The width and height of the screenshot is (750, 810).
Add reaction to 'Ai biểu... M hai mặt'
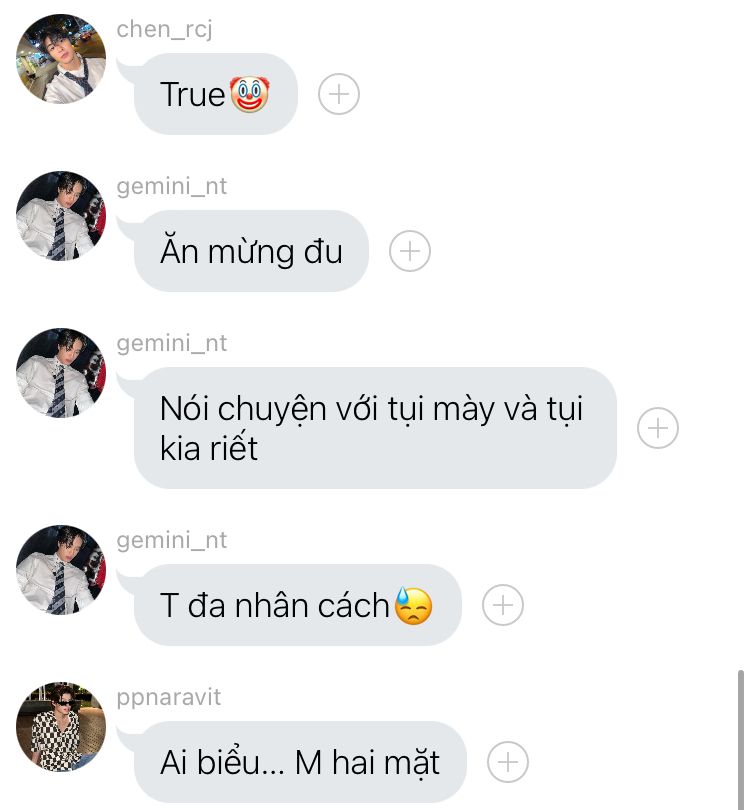tap(508, 762)
